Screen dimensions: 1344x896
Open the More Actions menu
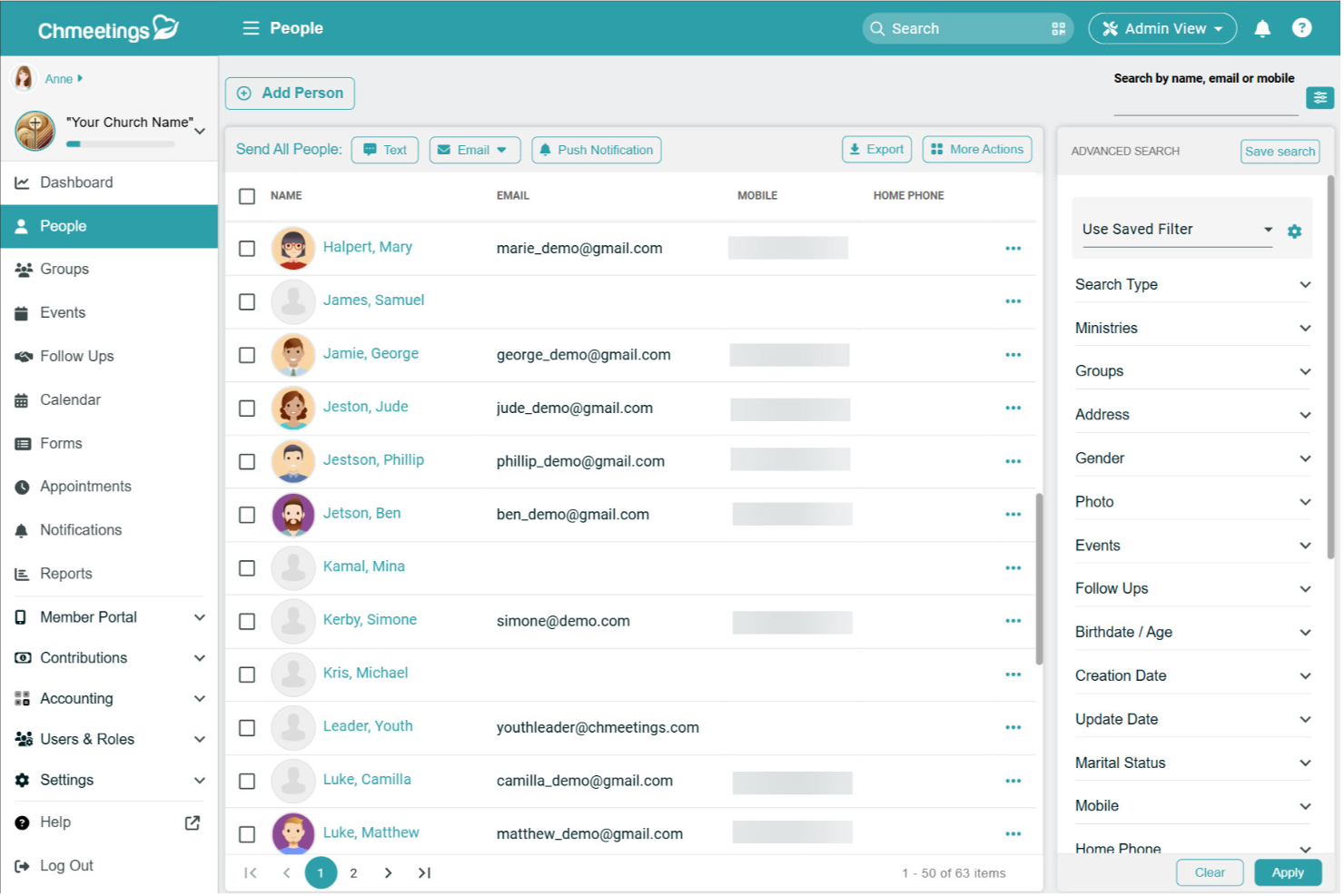[x=977, y=149]
